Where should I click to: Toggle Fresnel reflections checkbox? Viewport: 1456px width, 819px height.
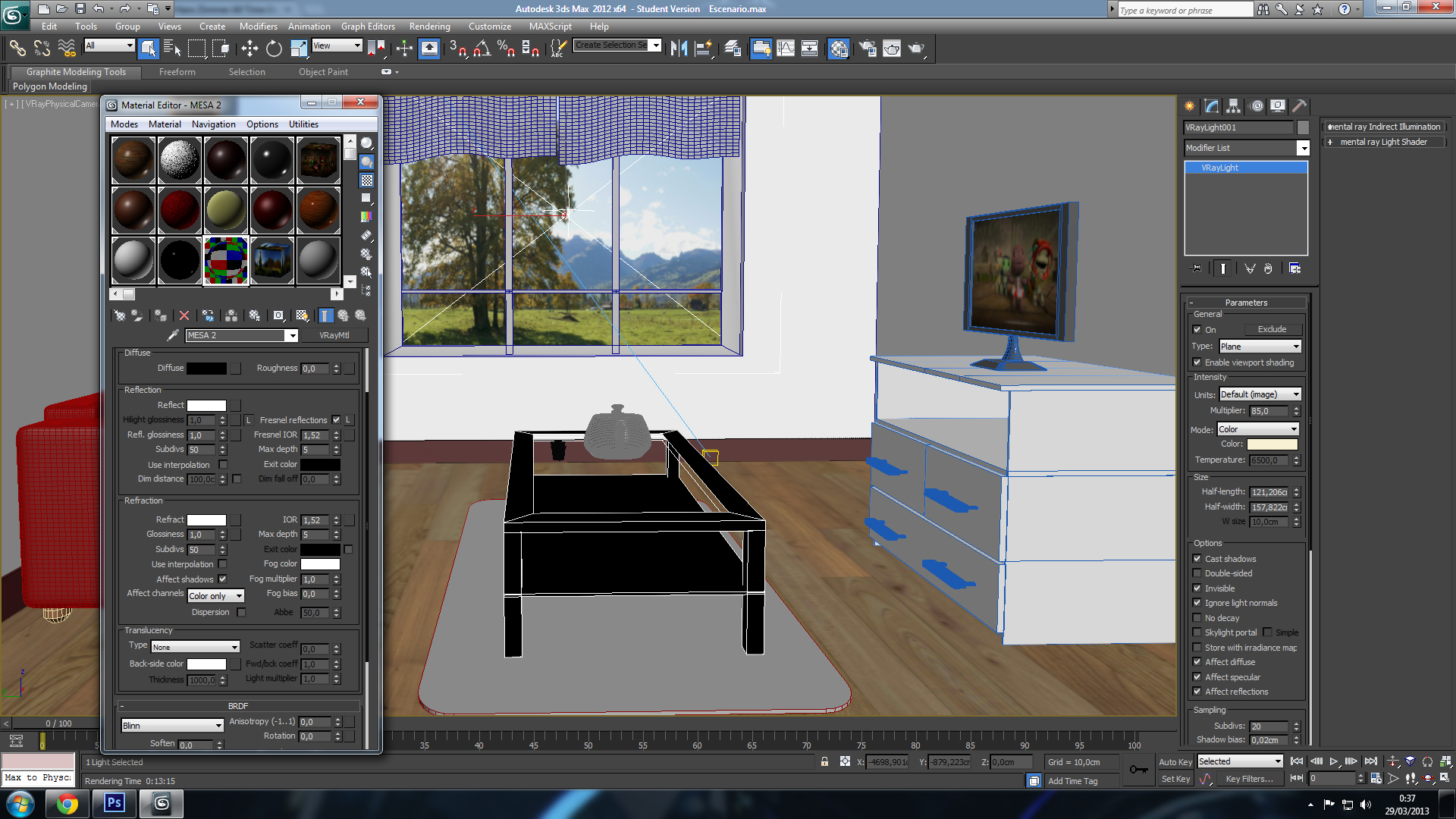click(x=336, y=420)
